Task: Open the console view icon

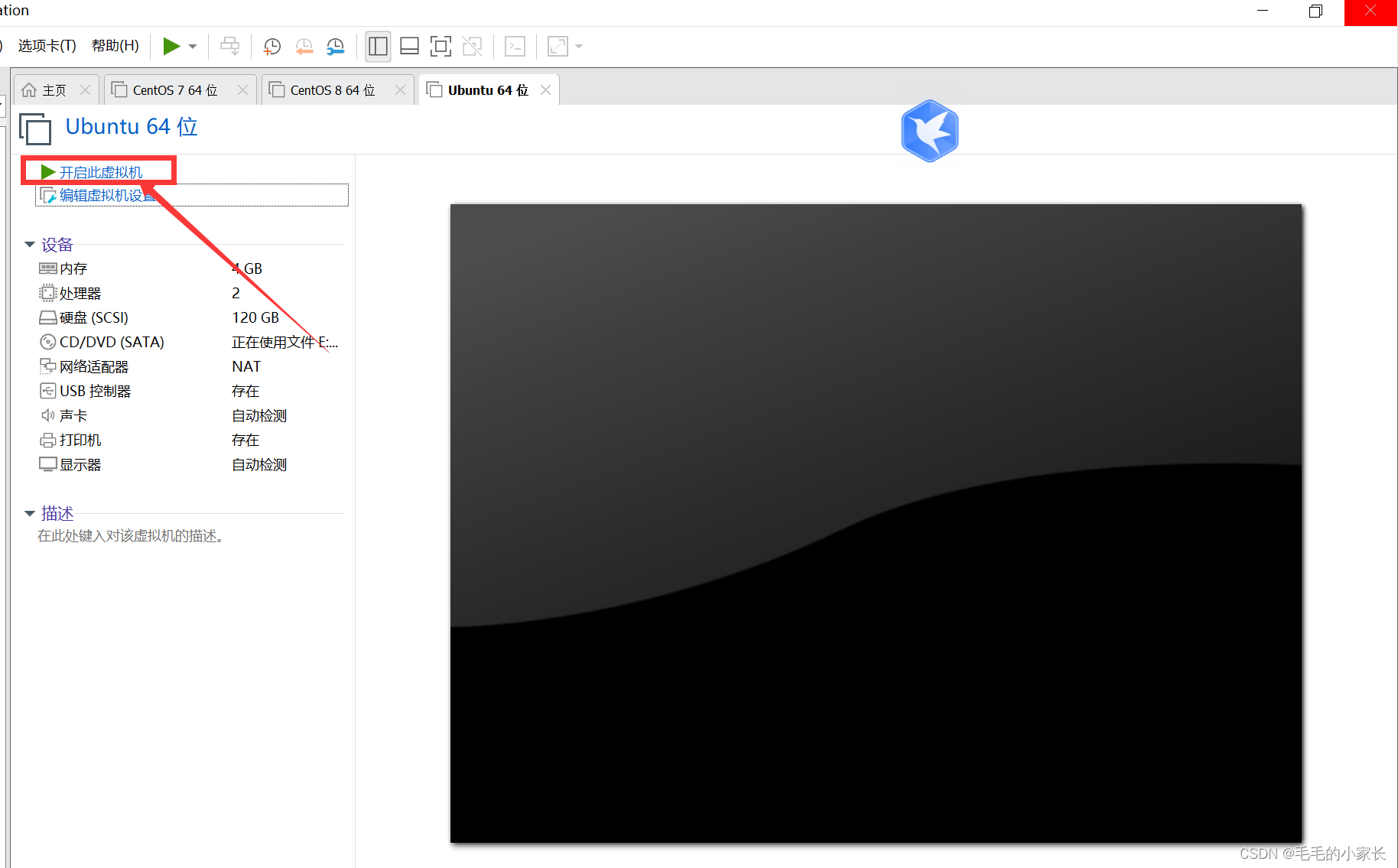Action: (515, 47)
